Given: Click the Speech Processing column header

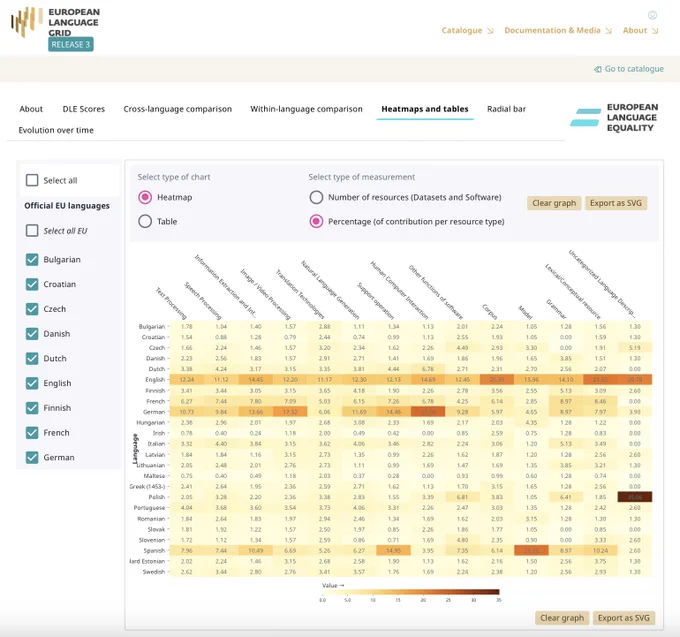Looking at the screenshot, I should click(x=203, y=301).
